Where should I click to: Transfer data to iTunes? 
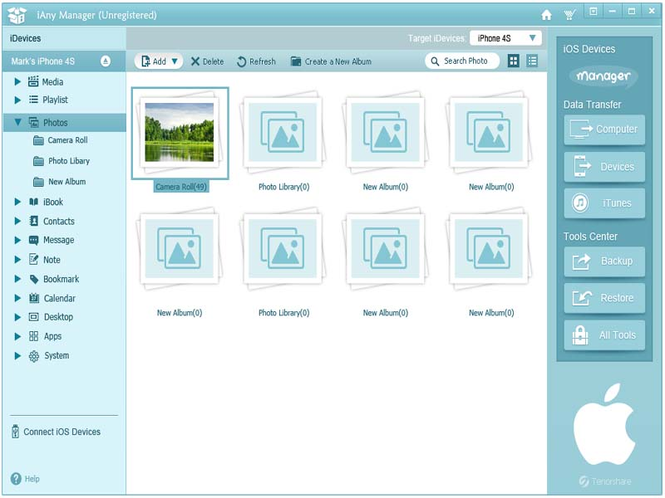tap(604, 203)
